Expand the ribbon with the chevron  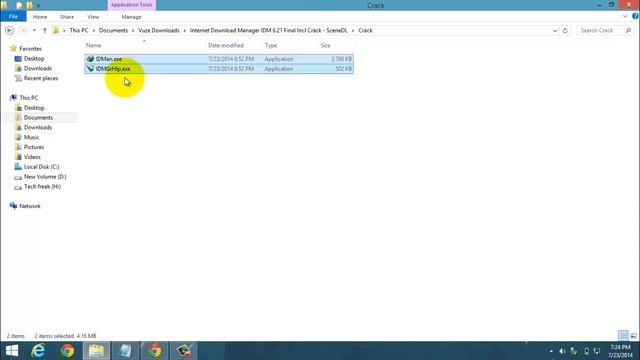(x=625, y=17)
